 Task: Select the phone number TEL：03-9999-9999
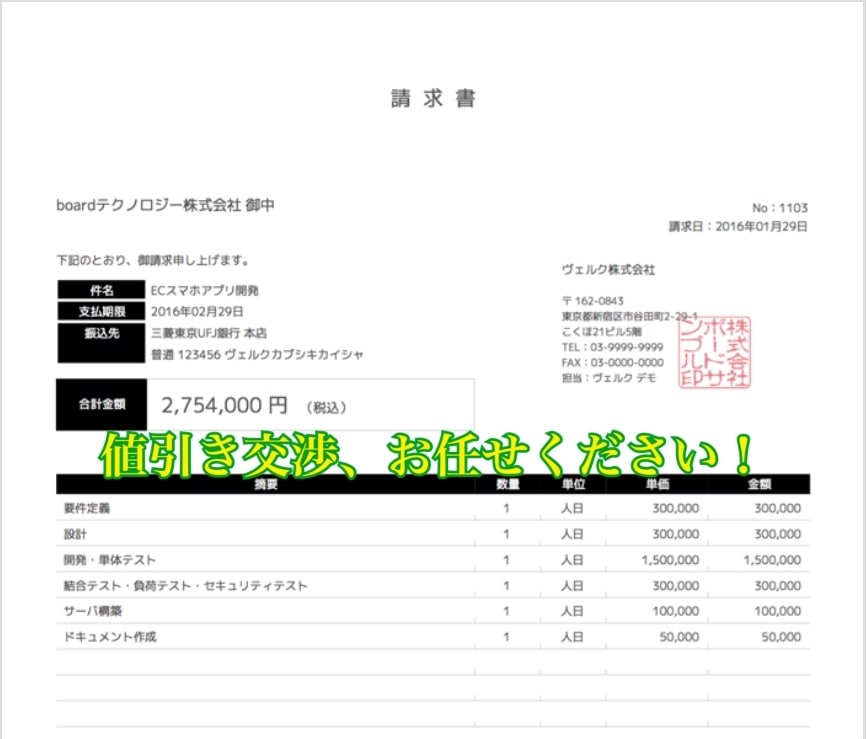tap(612, 347)
